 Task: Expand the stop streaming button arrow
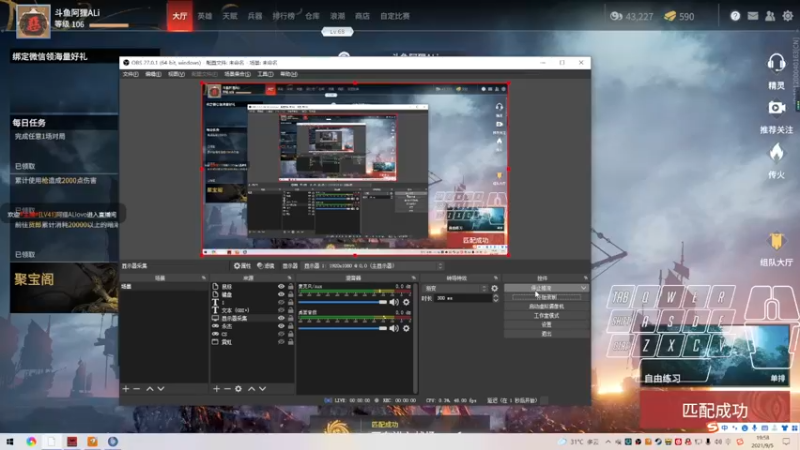click(583, 288)
